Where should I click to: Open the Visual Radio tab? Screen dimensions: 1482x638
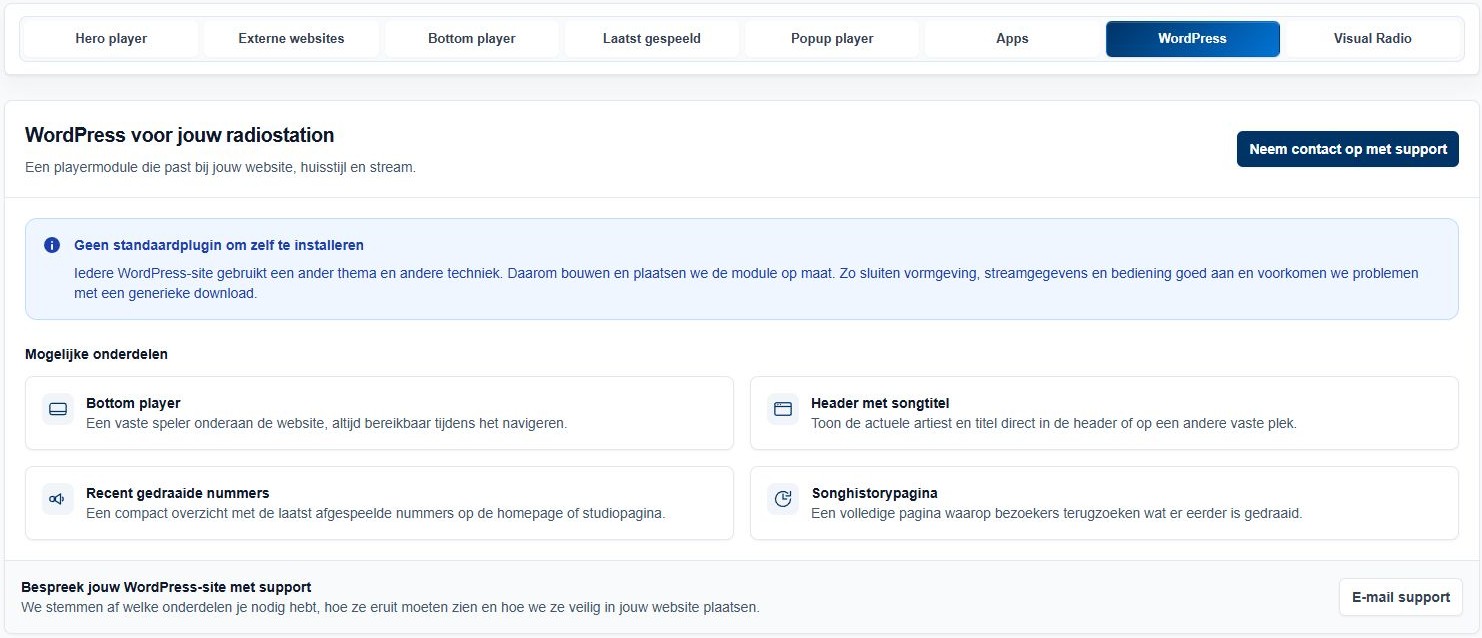[x=1373, y=39]
